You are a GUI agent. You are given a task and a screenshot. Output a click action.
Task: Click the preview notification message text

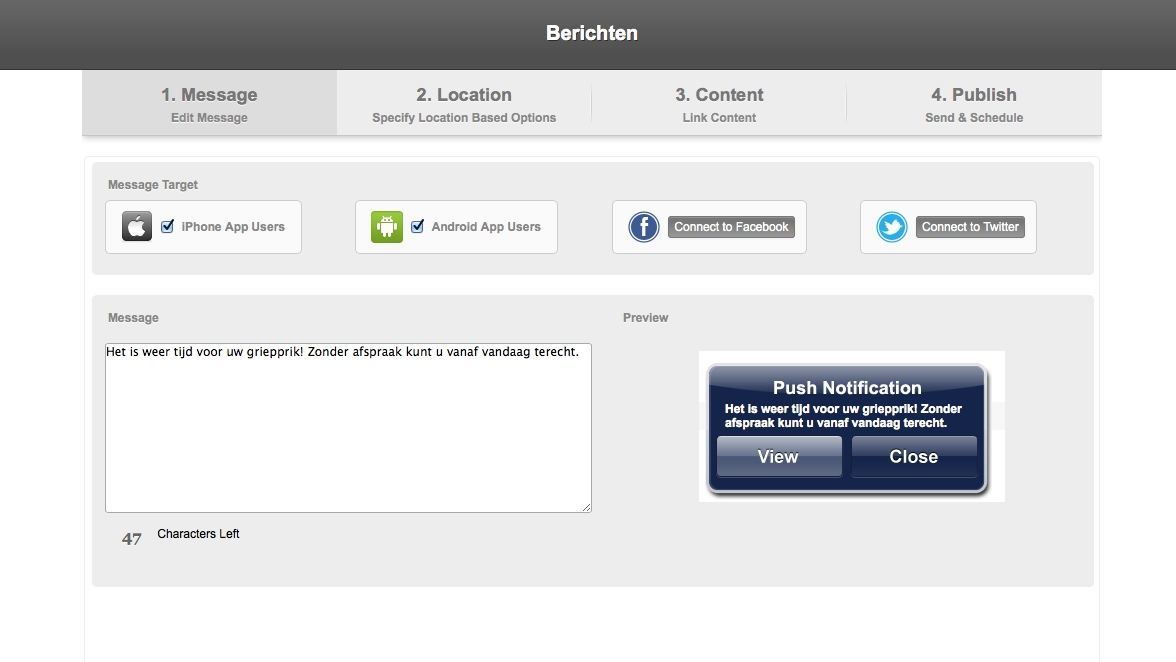pos(843,416)
